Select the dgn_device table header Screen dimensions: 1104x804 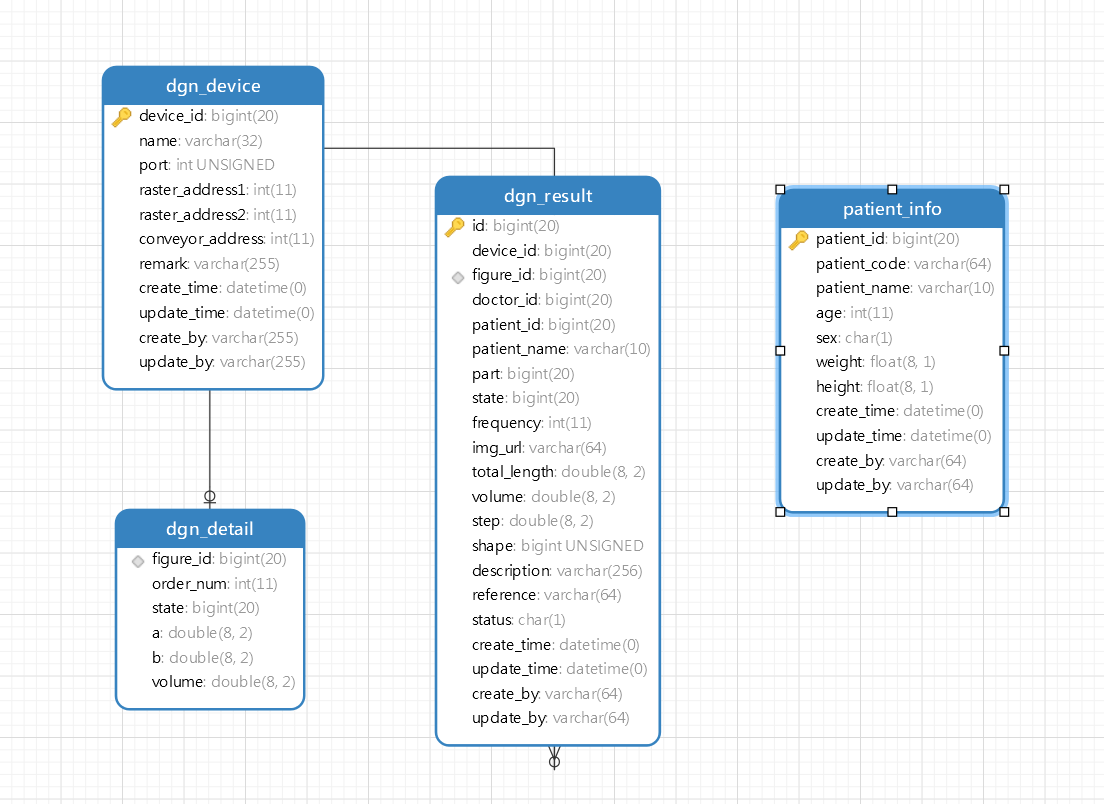[x=213, y=86]
